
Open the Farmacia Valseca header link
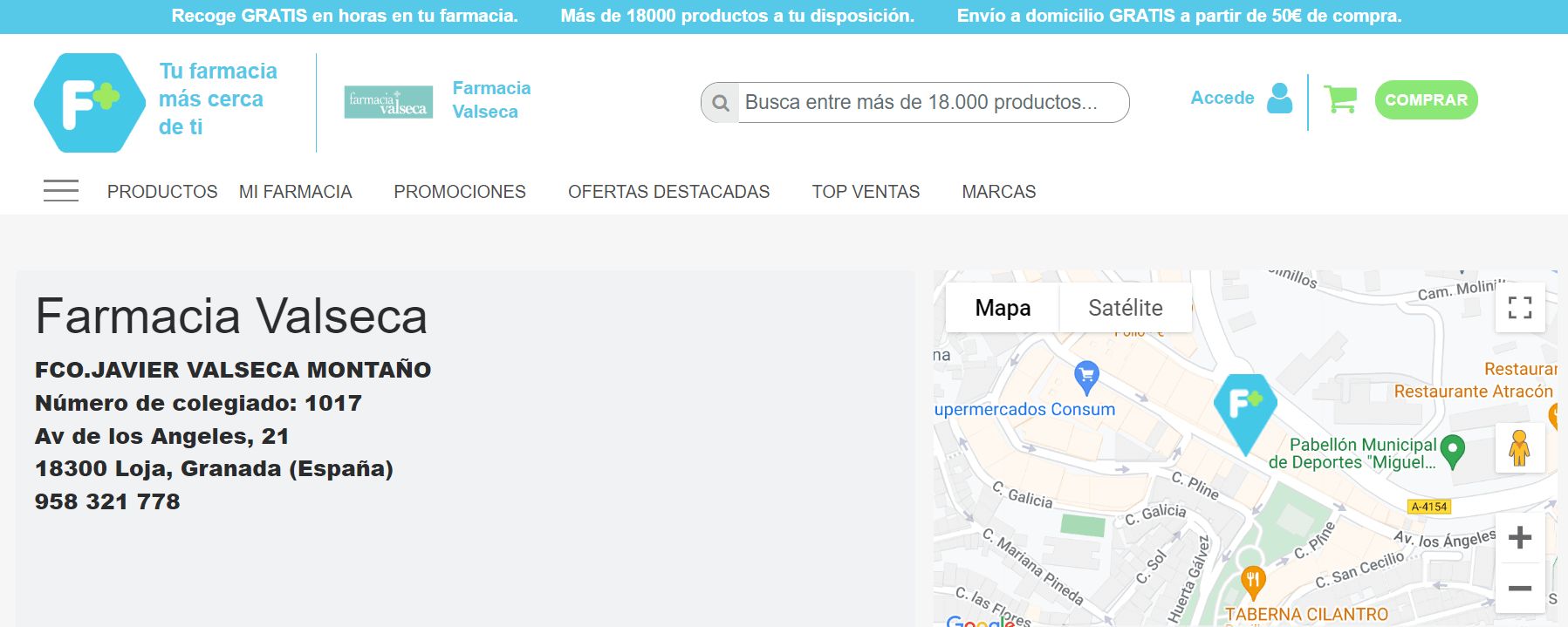(491, 99)
